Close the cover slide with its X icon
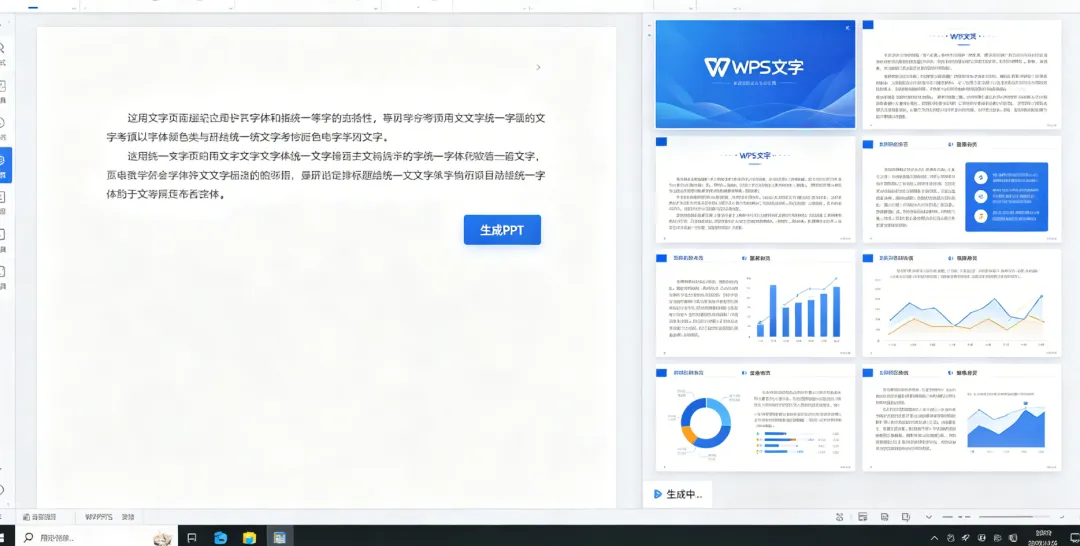 tap(847, 28)
